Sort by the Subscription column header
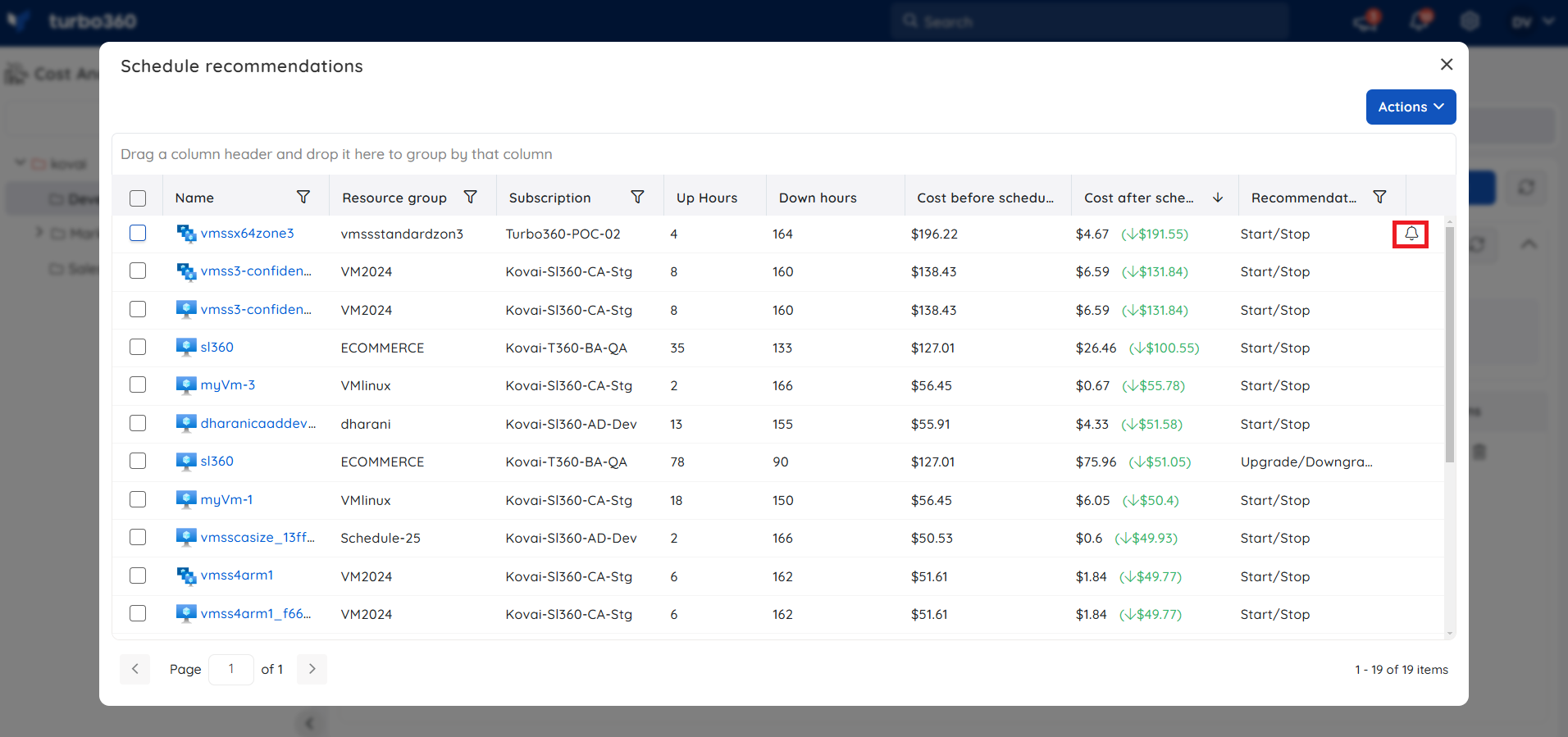Viewport: 1568px width, 737px height. 549,198
